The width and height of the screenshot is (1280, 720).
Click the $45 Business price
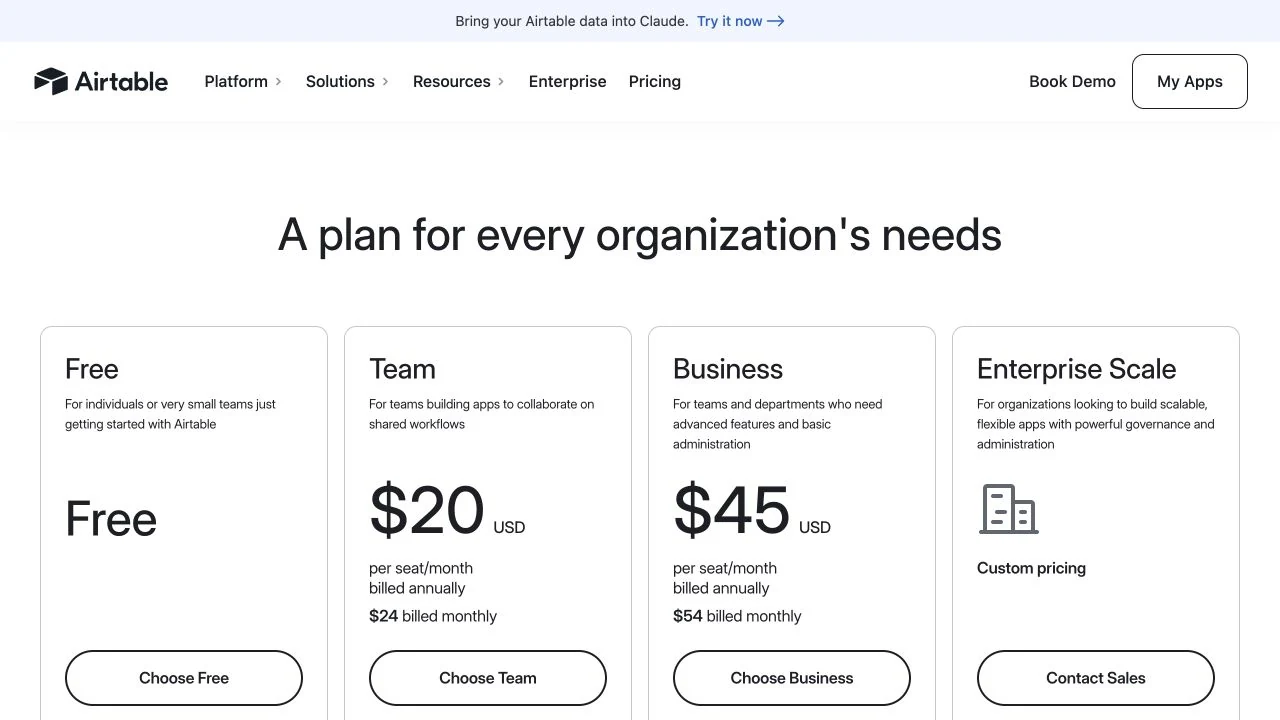pos(731,510)
